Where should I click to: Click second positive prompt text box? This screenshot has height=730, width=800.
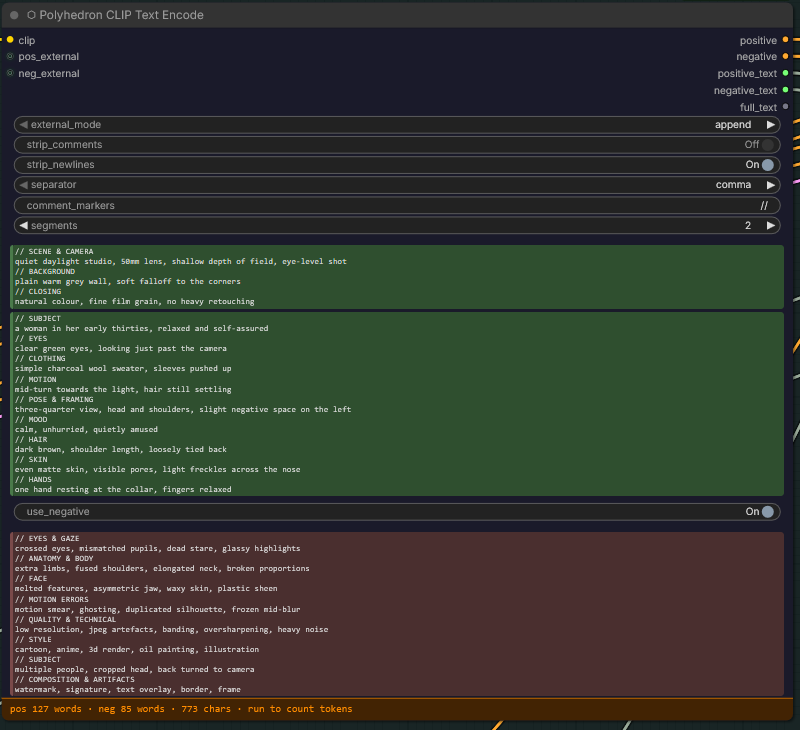[x=397, y=404]
